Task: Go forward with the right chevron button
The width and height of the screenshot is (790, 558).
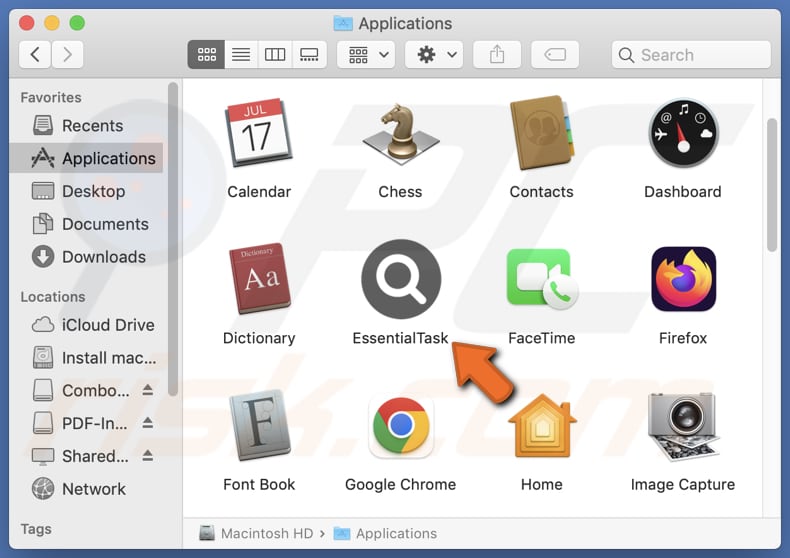Action: 67,54
